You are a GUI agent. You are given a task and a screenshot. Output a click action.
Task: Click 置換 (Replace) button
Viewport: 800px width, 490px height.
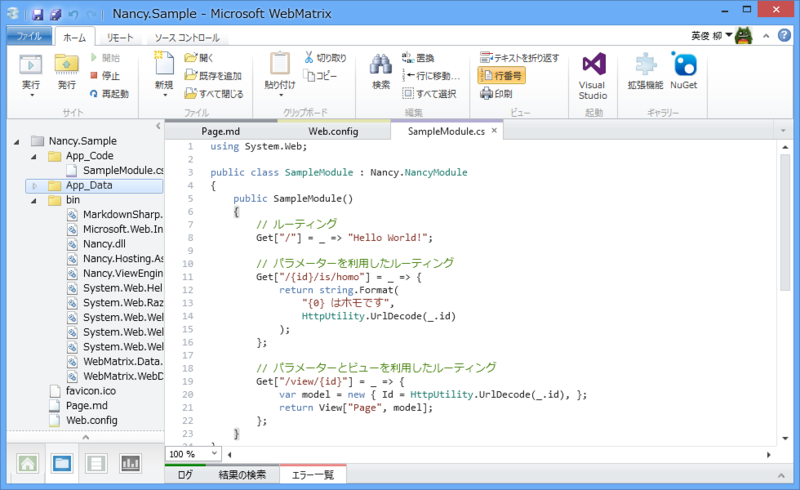coord(418,58)
